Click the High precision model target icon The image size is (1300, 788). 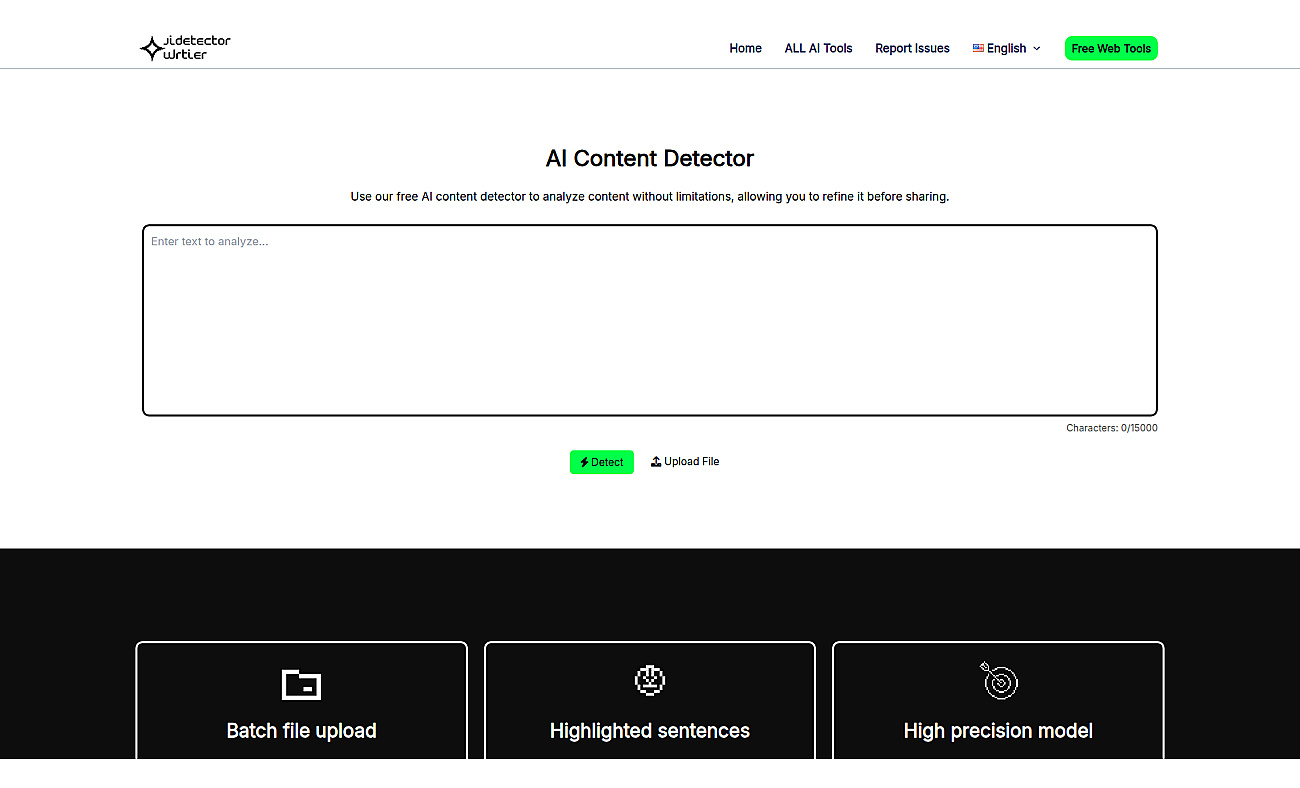[x=998, y=679]
